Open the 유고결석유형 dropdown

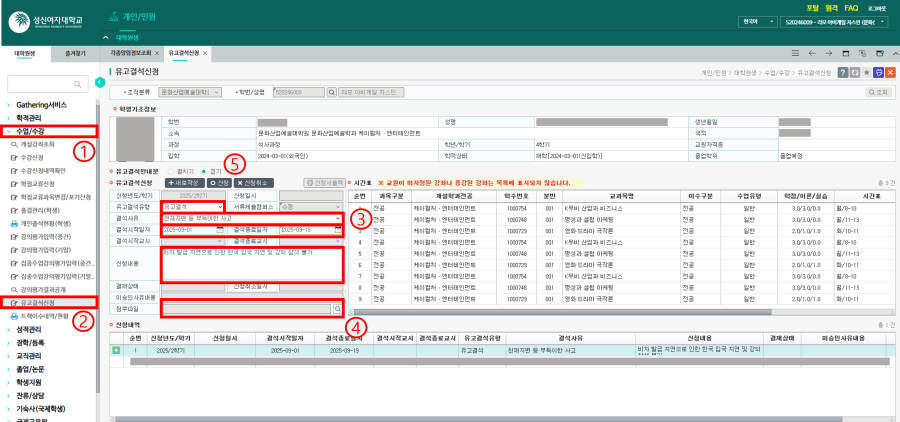193,206
